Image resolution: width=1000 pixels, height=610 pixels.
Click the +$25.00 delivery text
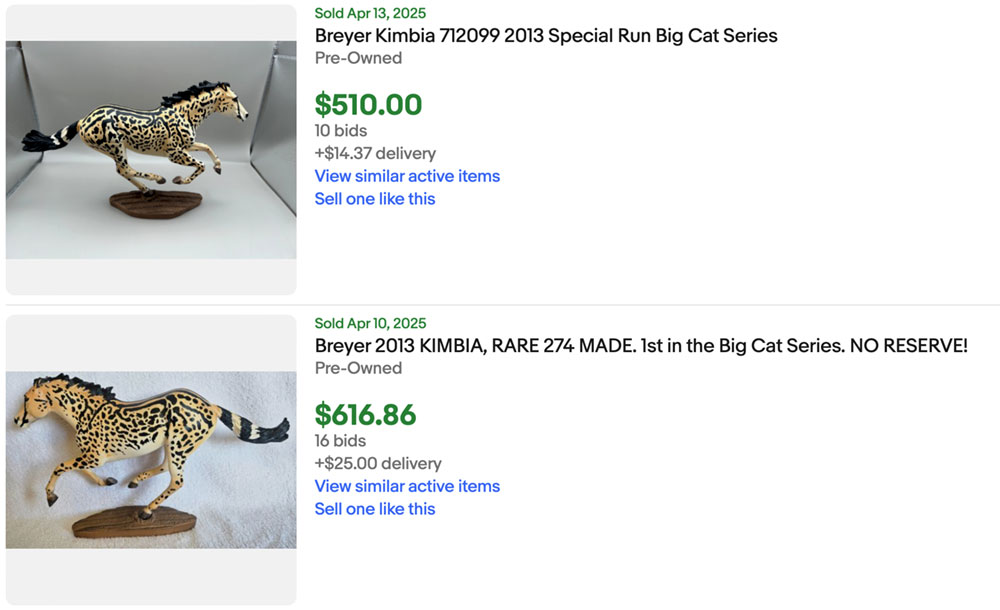coord(378,464)
